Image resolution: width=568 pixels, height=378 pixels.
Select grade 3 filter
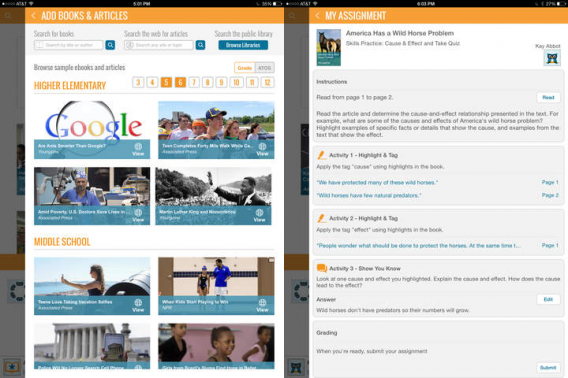[138, 82]
